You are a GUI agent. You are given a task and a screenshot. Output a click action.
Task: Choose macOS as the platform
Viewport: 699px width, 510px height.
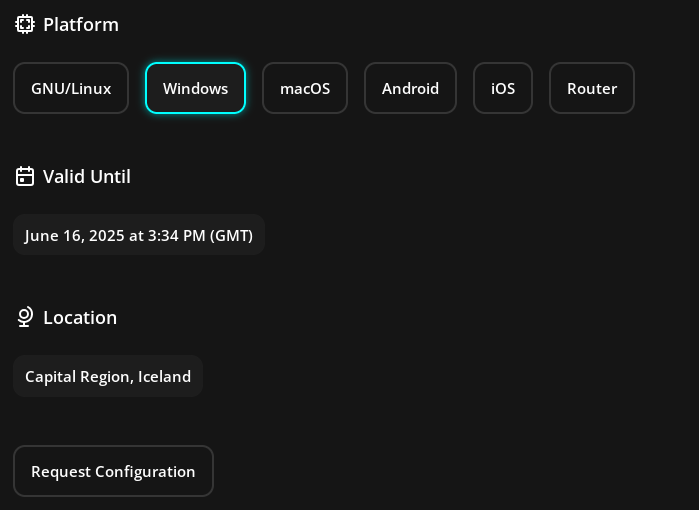(305, 88)
